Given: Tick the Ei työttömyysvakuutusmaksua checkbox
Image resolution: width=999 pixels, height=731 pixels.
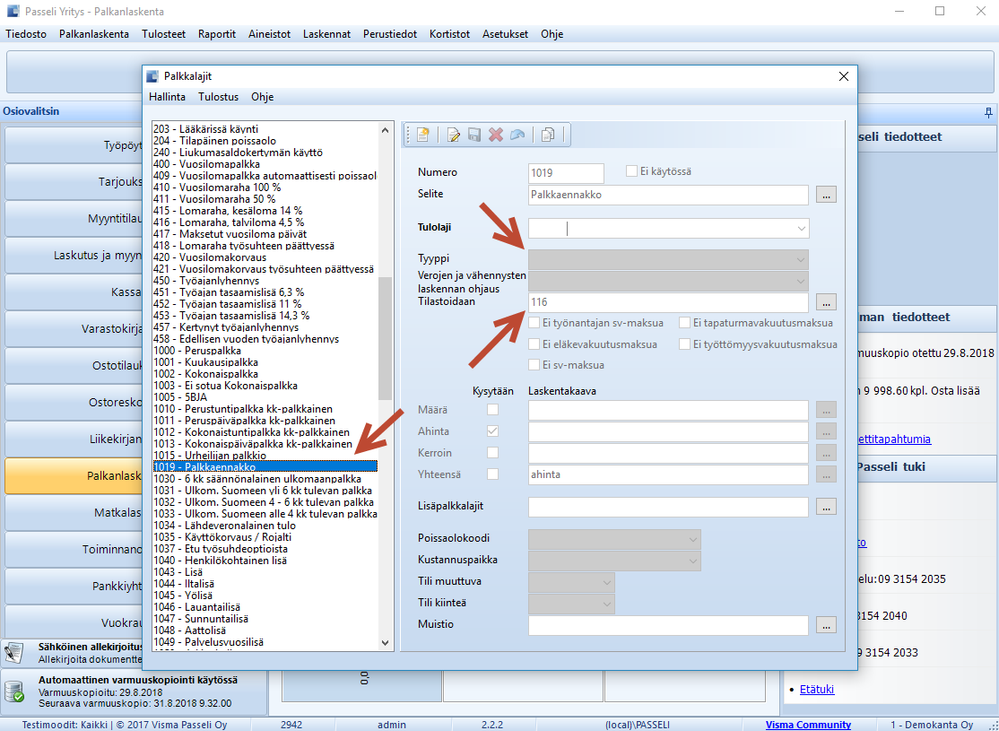Looking at the screenshot, I should tap(684, 344).
